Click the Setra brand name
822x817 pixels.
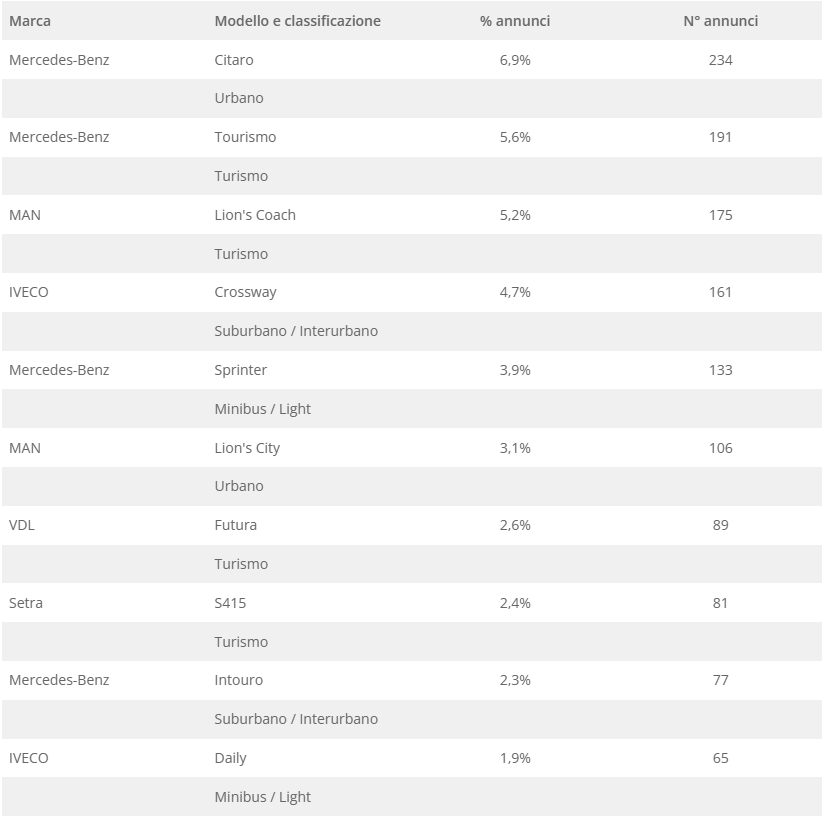[26, 603]
